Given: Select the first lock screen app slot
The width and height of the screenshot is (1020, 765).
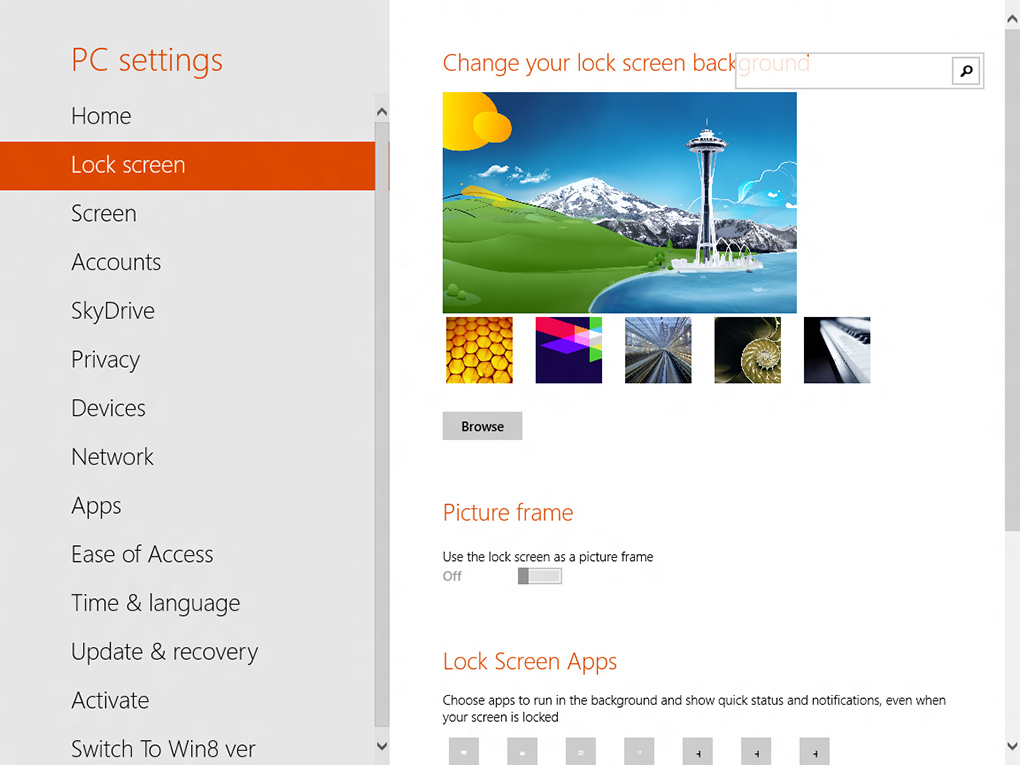Looking at the screenshot, I should coord(463,752).
